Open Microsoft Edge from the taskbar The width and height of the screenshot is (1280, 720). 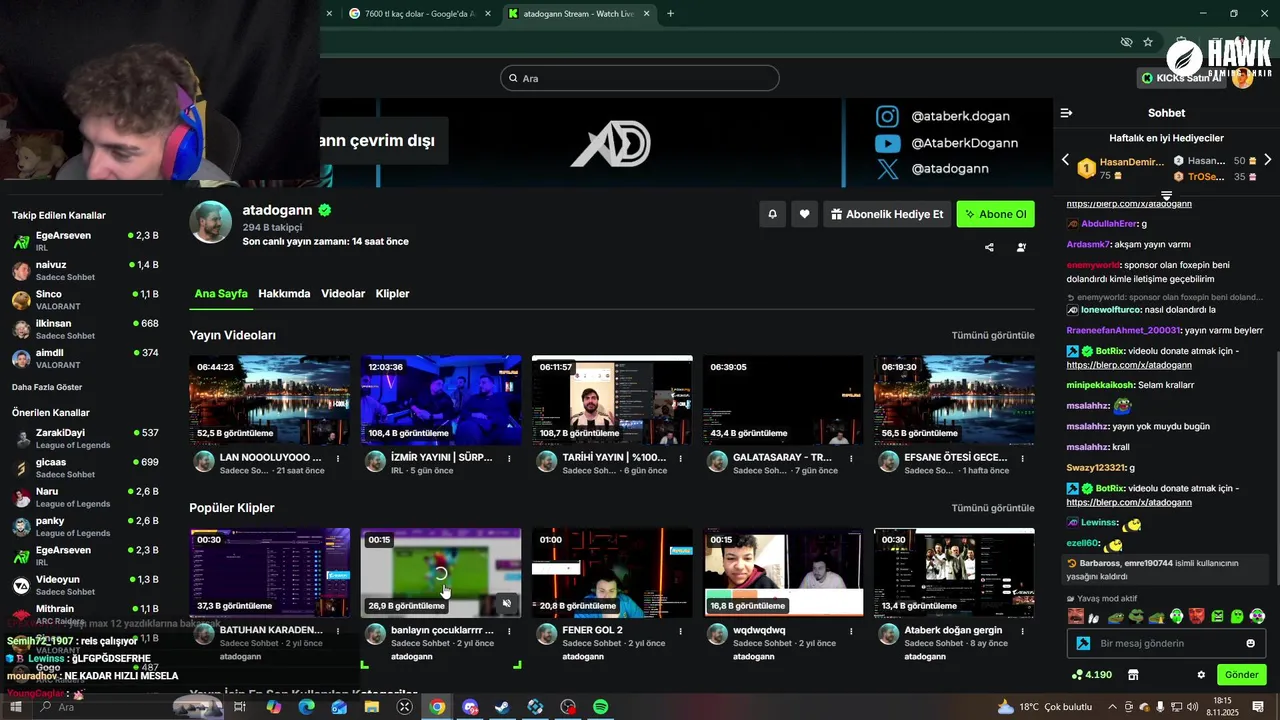click(306, 707)
